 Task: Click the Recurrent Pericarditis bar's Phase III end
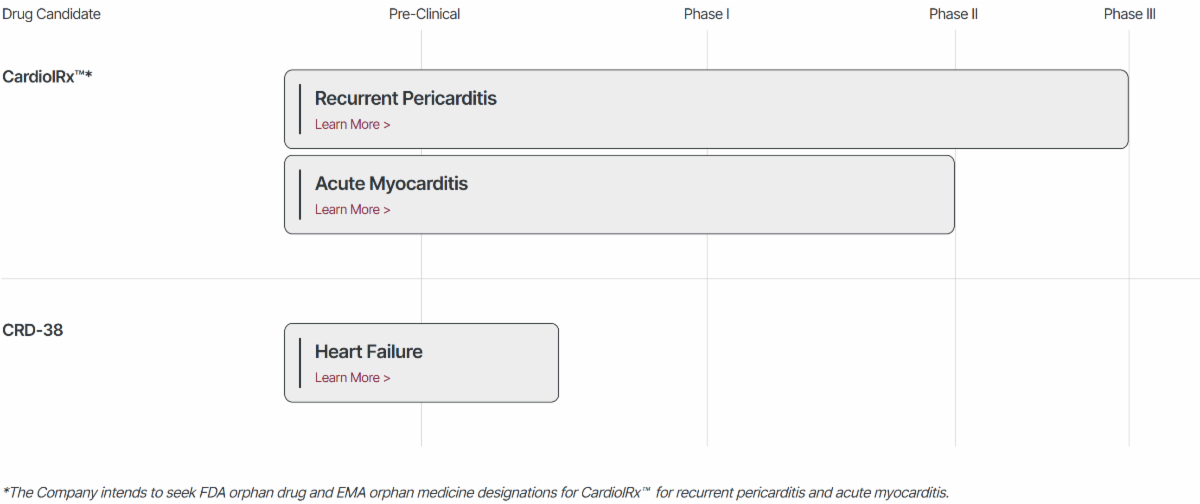pyautogui.click(x=1120, y=109)
